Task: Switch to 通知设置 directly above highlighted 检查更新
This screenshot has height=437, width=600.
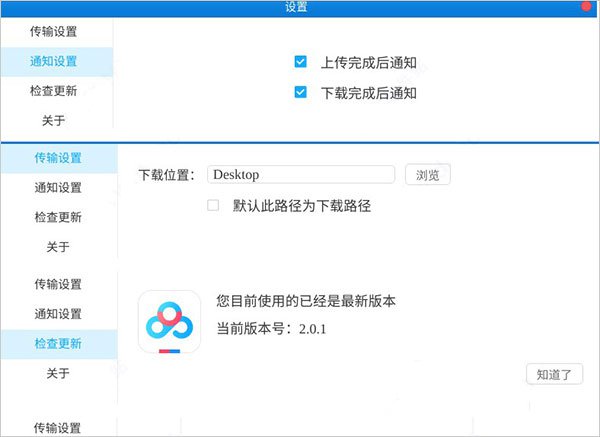Action: pyautogui.click(x=58, y=314)
